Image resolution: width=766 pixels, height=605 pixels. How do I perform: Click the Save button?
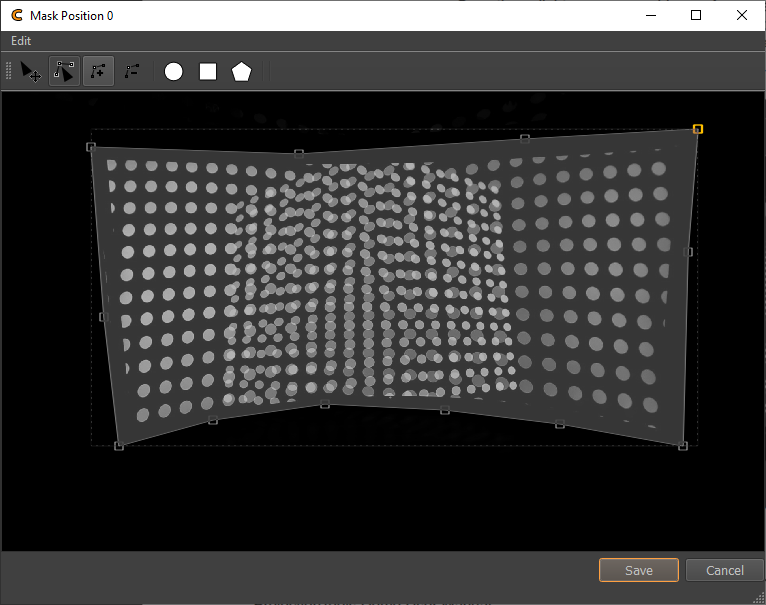[x=638, y=570]
